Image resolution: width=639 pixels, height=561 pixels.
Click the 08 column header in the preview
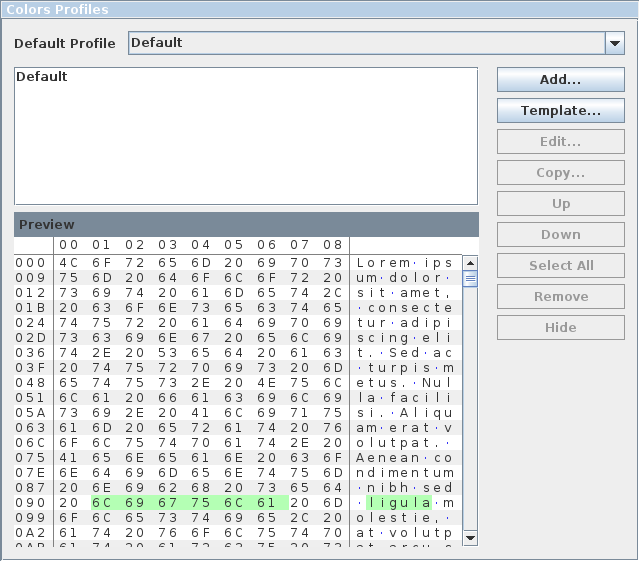click(x=333, y=245)
